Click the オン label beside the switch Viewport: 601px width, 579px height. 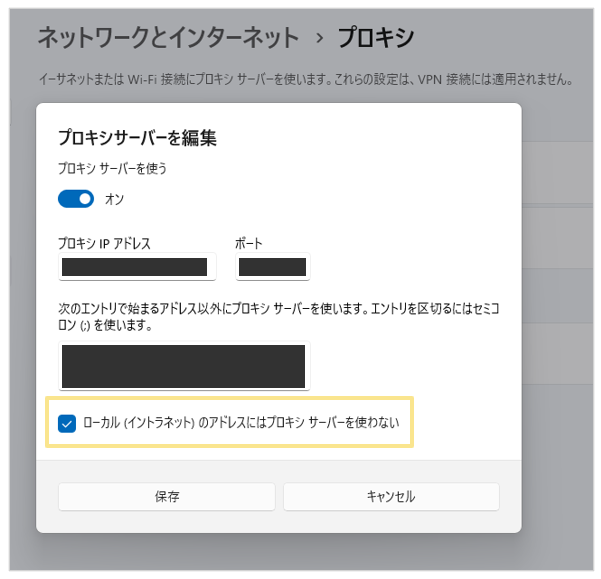pyautogui.click(x=114, y=199)
